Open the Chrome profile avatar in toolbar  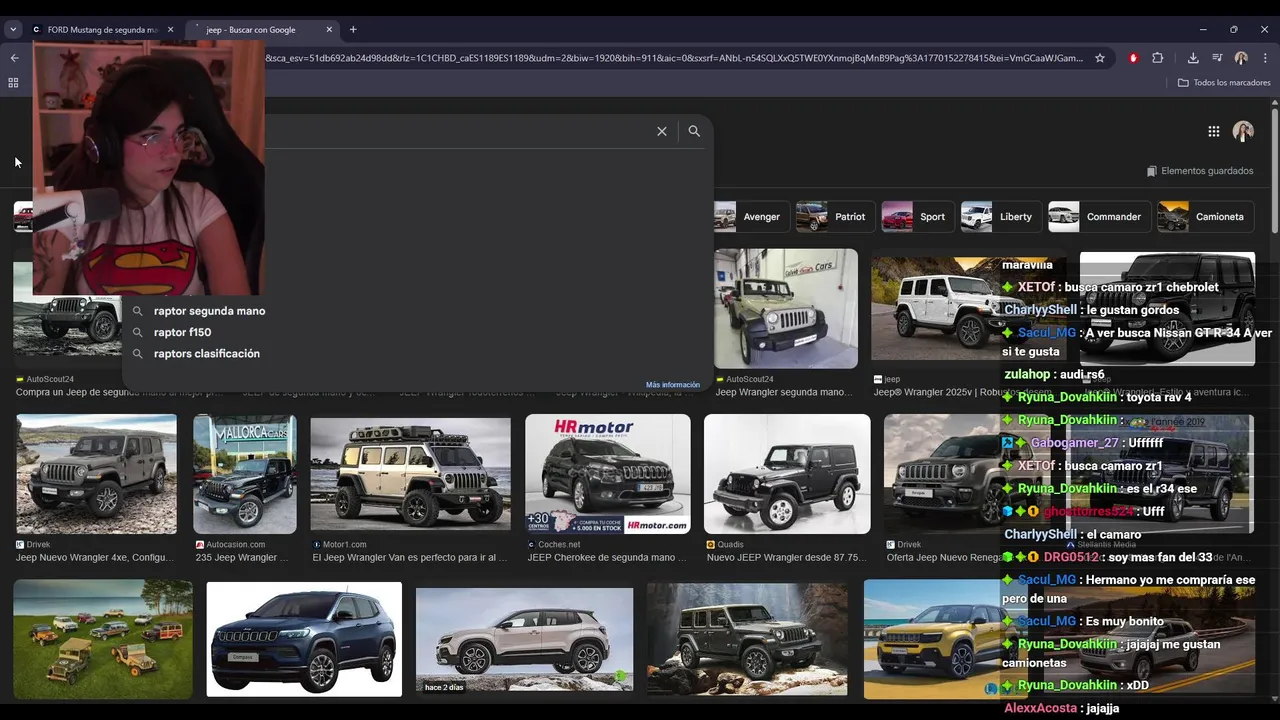tap(1241, 58)
